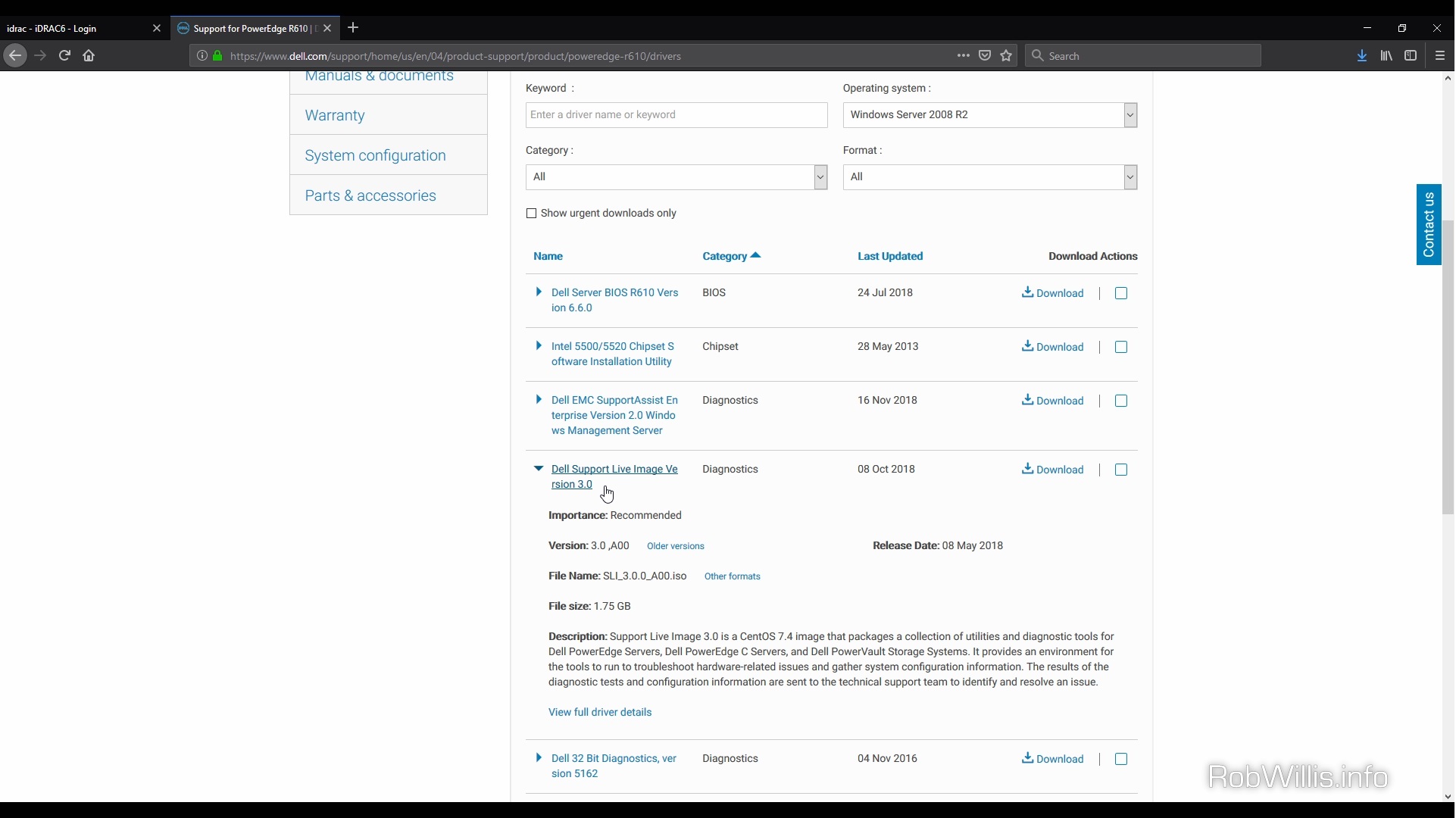
Task: Tick checkbox for Dell Server BIOS R610
Action: (1122, 294)
